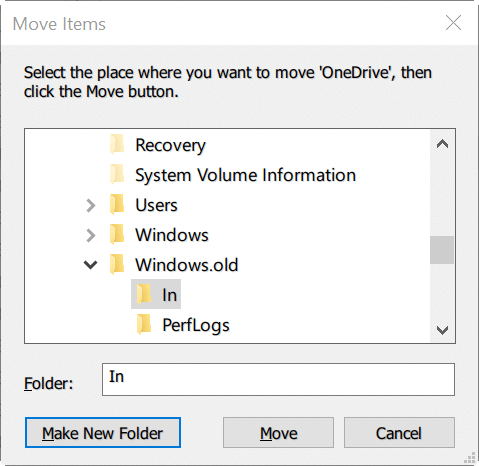Screen dimensions: 479x466
Task: Select the Recovery folder name
Action: click(x=170, y=146)
